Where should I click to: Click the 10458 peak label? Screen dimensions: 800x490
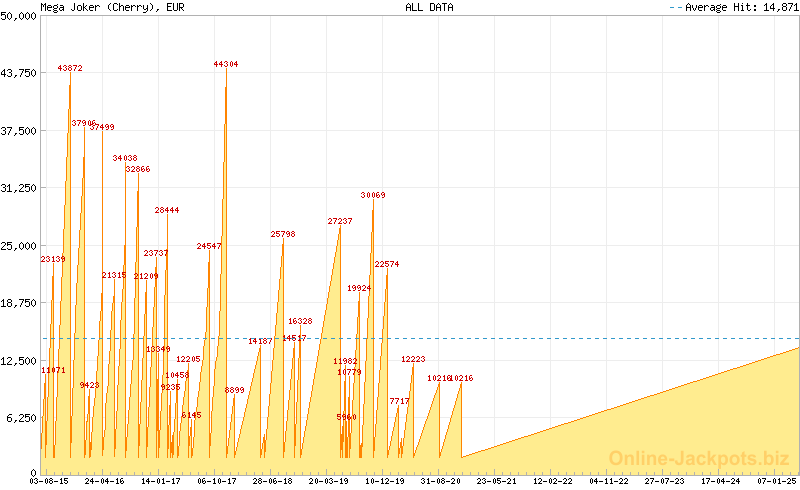177,375
